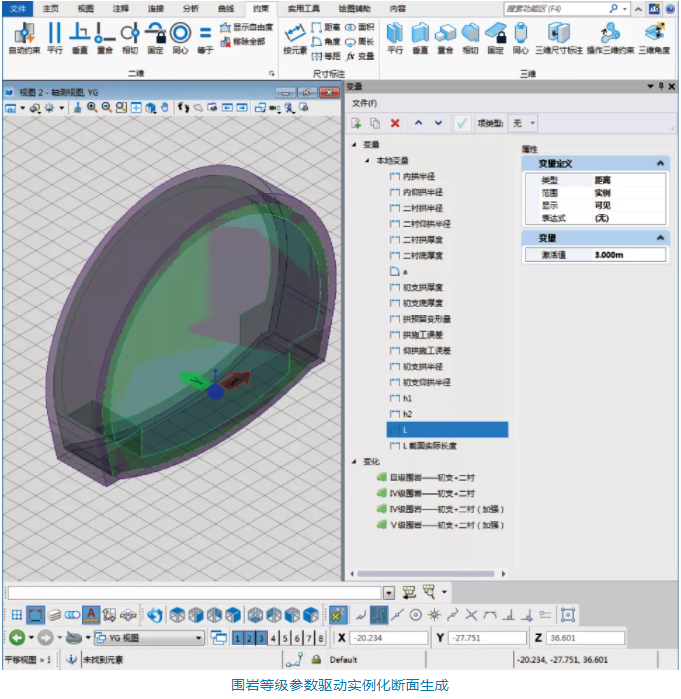
Task: Select the 3D 相切 tangent constraint
Action: click(x=470, y=38)
